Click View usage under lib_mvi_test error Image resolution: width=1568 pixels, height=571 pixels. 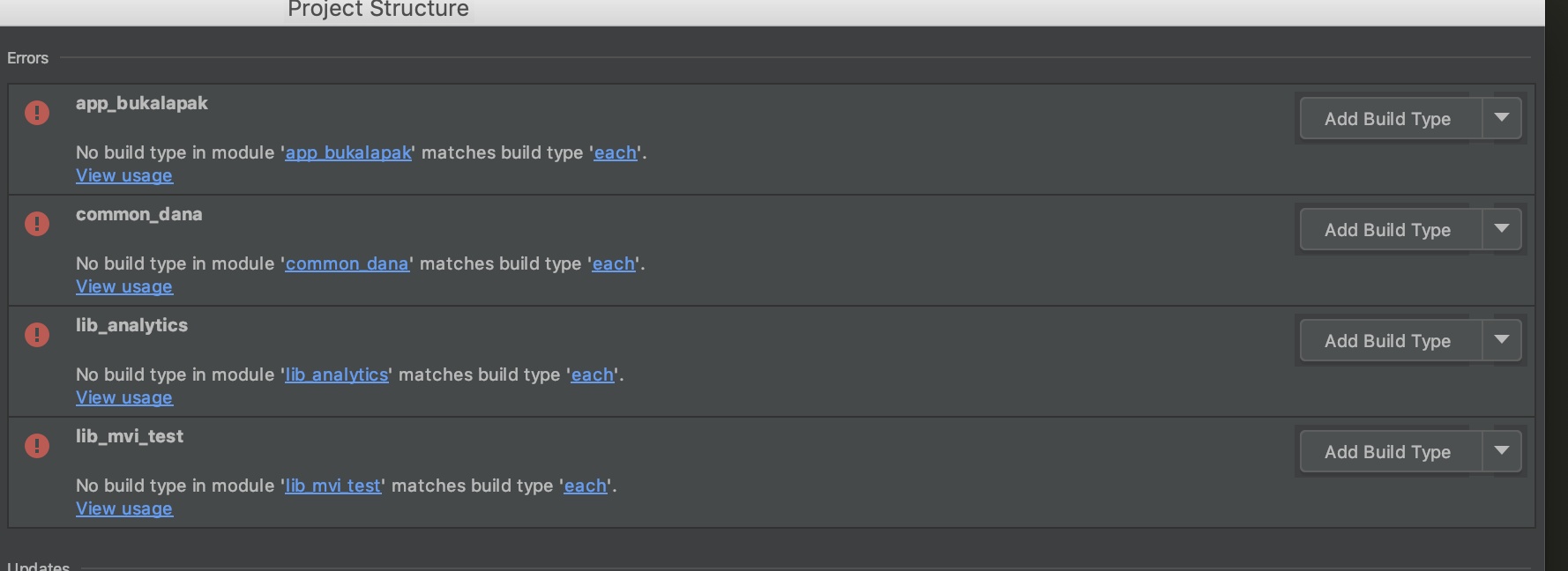pyautogui.click(x=124, y=509)
